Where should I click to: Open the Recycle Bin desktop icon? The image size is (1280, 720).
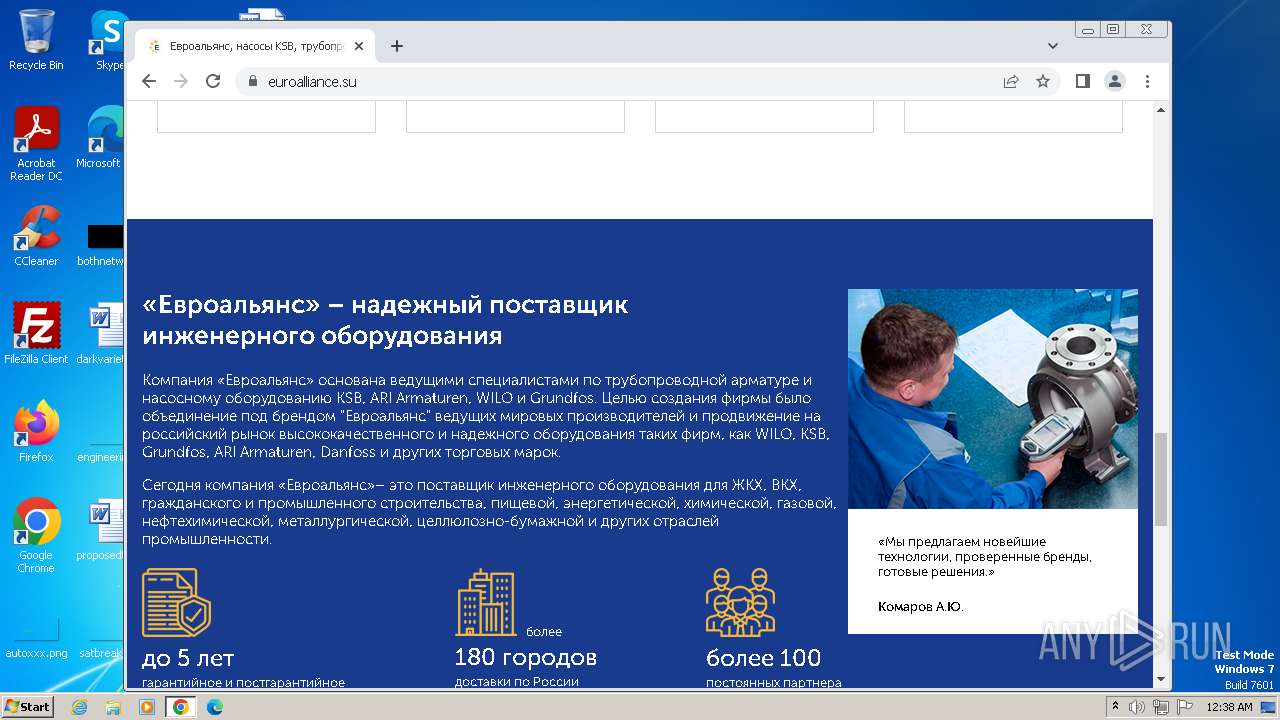pyautogui.click(x=36, y=40)
